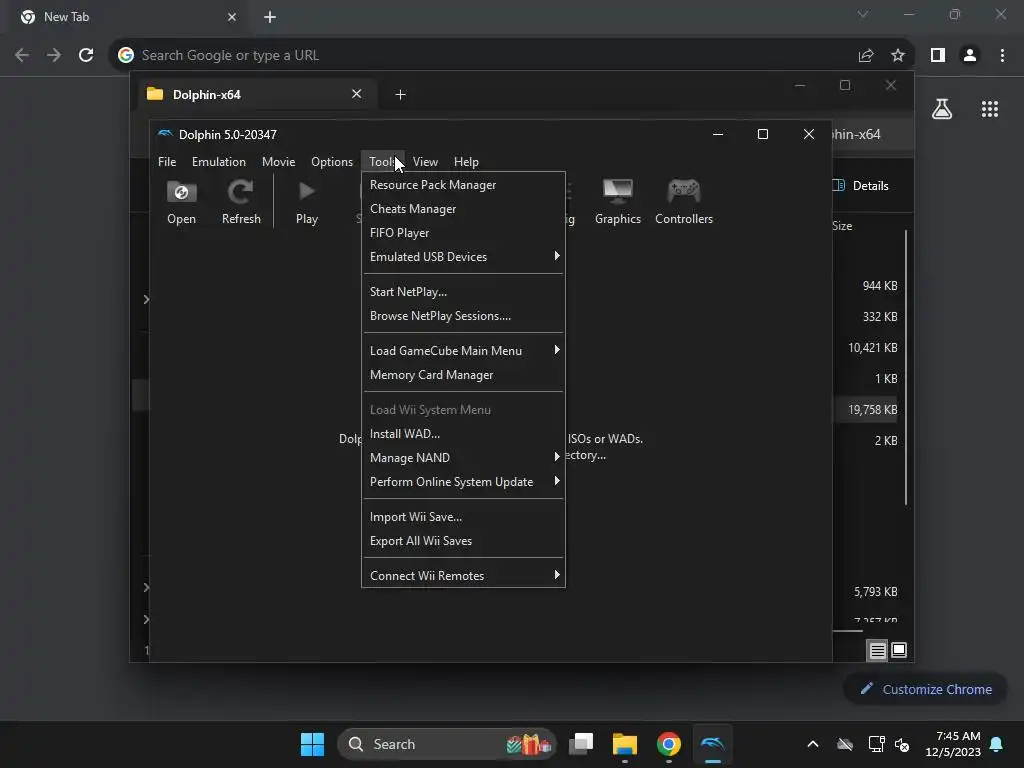The height and width of the screenshot is (768, 1024).
Task: Select Import Wii Save...
Action: click(463, 517)
